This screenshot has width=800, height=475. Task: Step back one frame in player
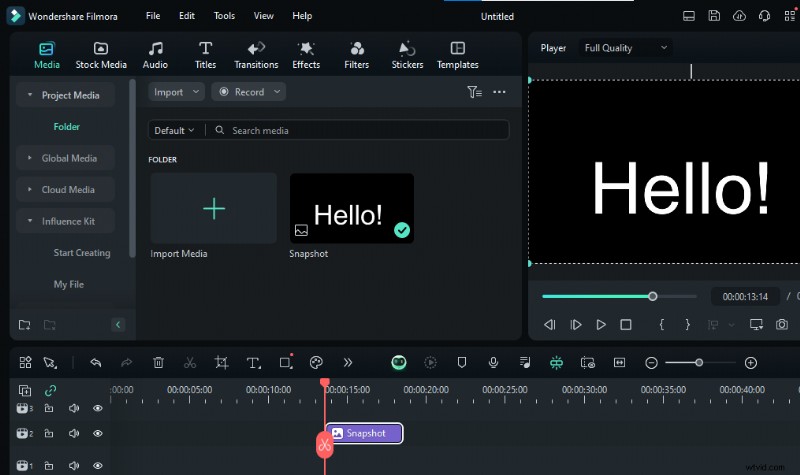[549, 324]
